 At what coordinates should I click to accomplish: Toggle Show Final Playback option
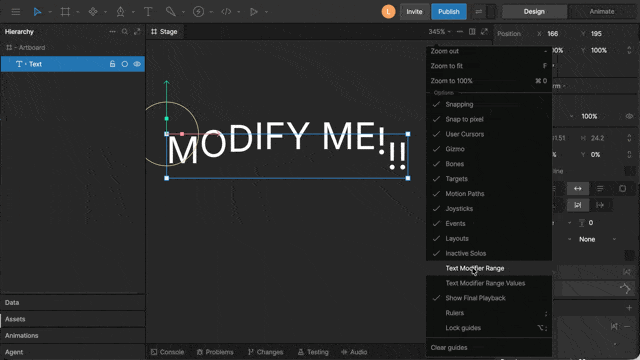pyautogui.click(x=489, y=298)
